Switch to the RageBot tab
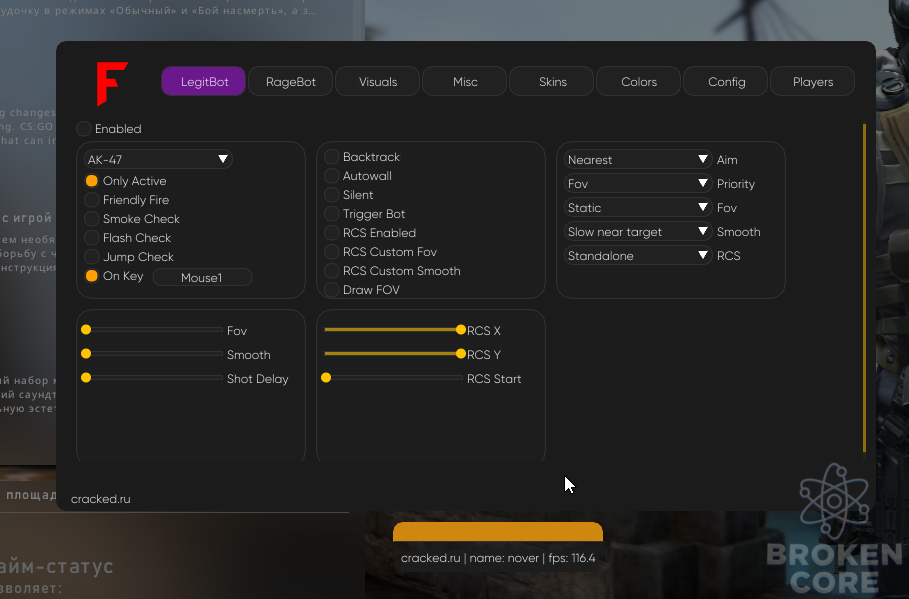 pyautogui.click(x=290, y=82)
